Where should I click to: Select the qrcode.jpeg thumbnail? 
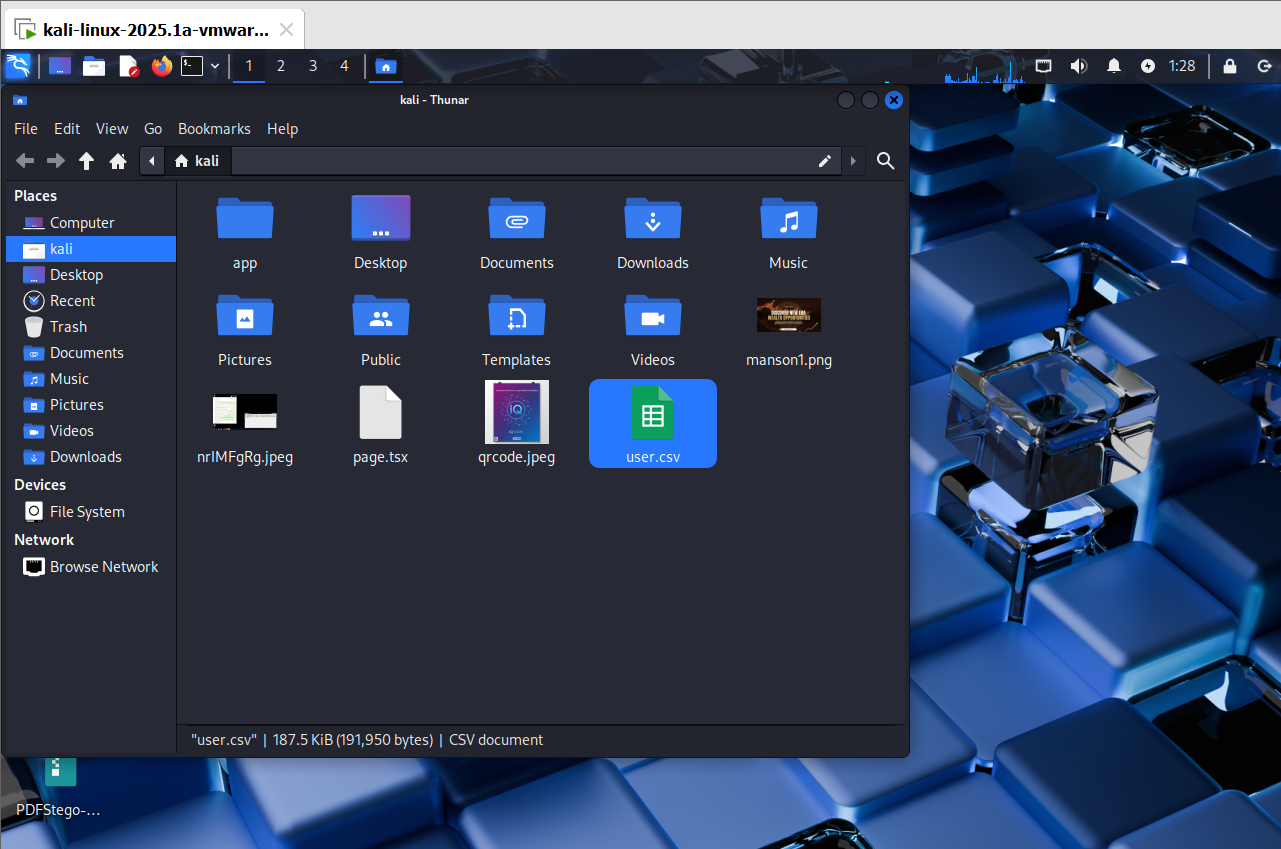[516, 413]
